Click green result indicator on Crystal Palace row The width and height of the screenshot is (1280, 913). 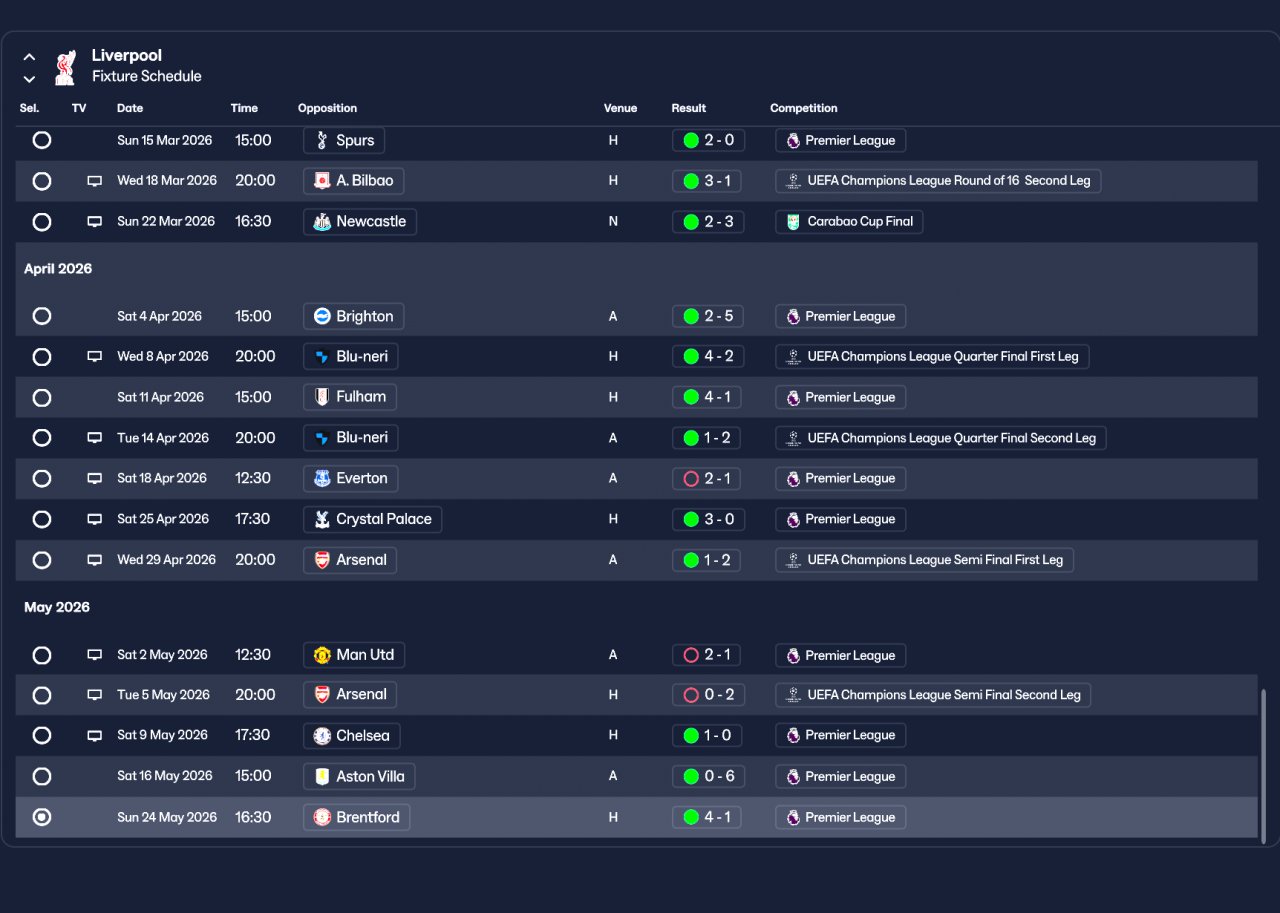691,519
